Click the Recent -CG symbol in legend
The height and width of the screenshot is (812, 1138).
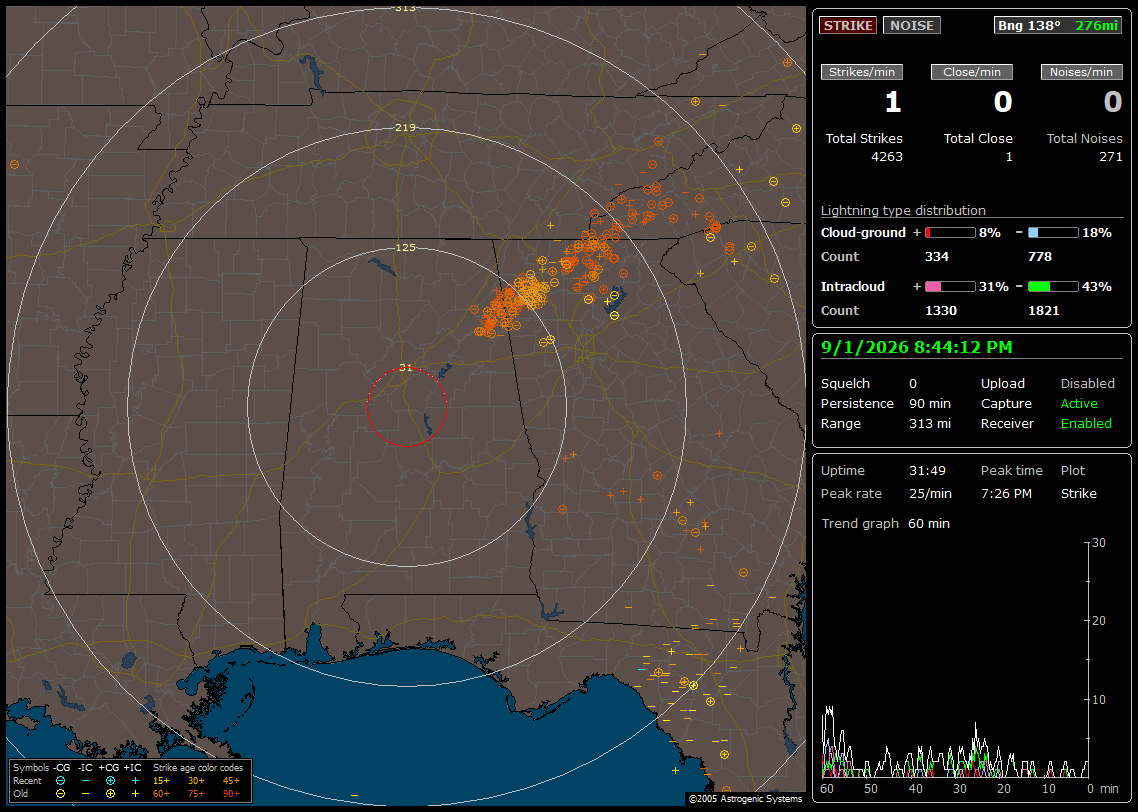(60, 781)
